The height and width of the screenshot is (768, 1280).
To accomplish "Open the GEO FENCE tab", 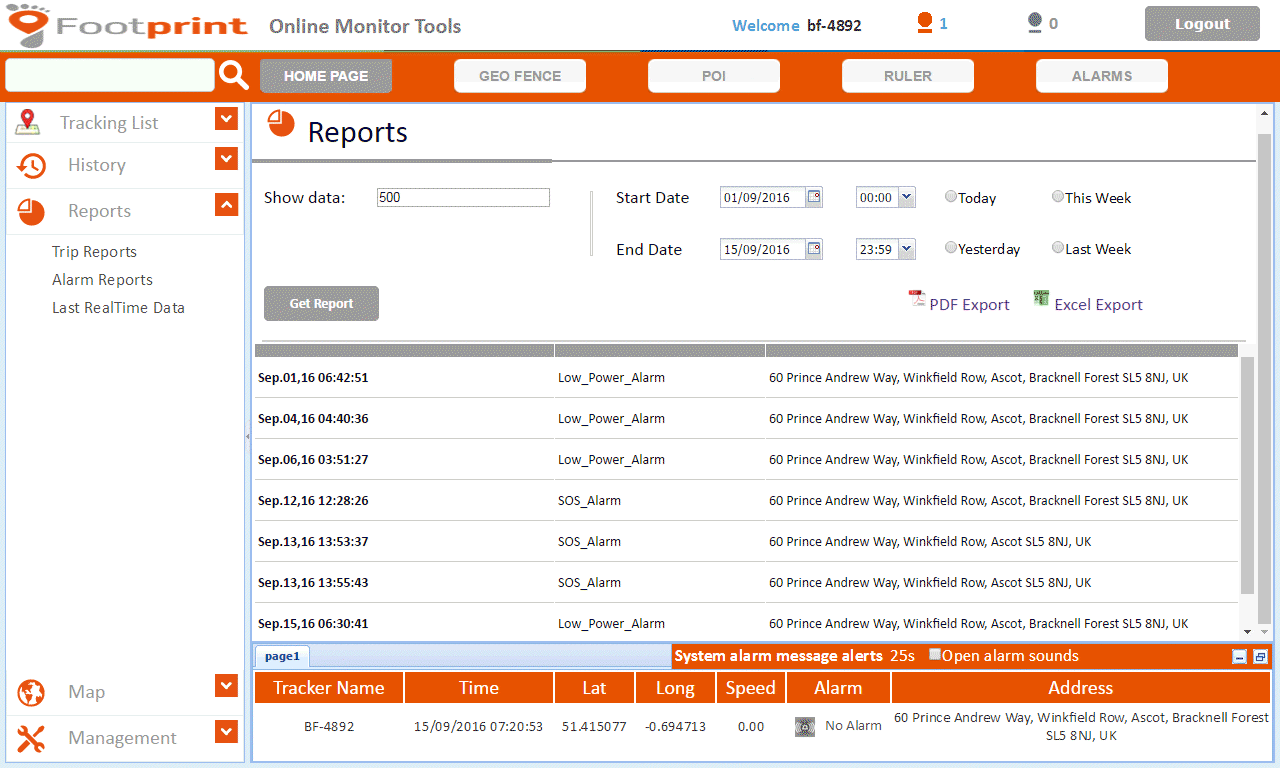I will tap(520, 76).
